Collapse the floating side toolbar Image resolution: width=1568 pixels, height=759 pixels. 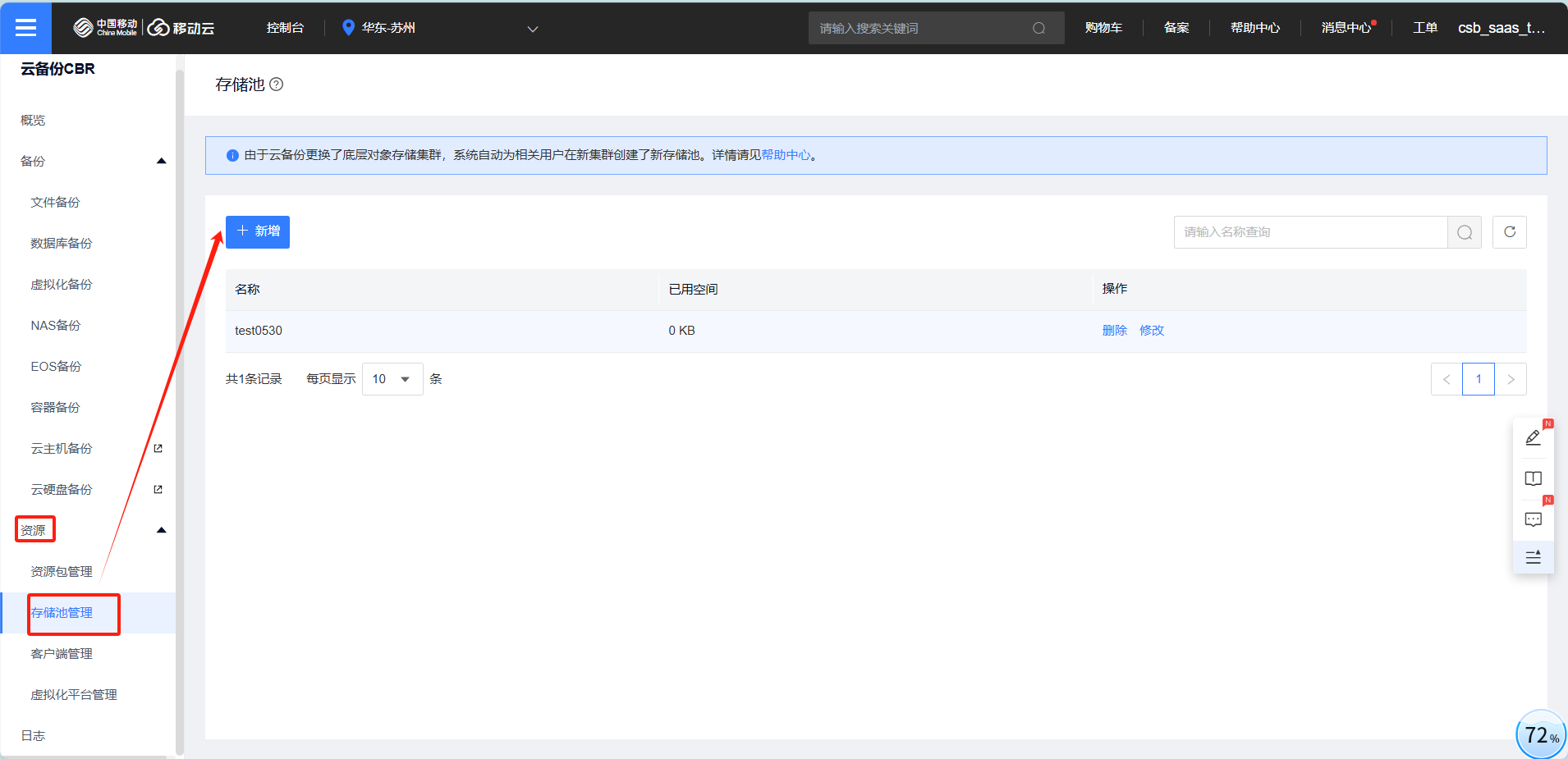click(1533, 557)
